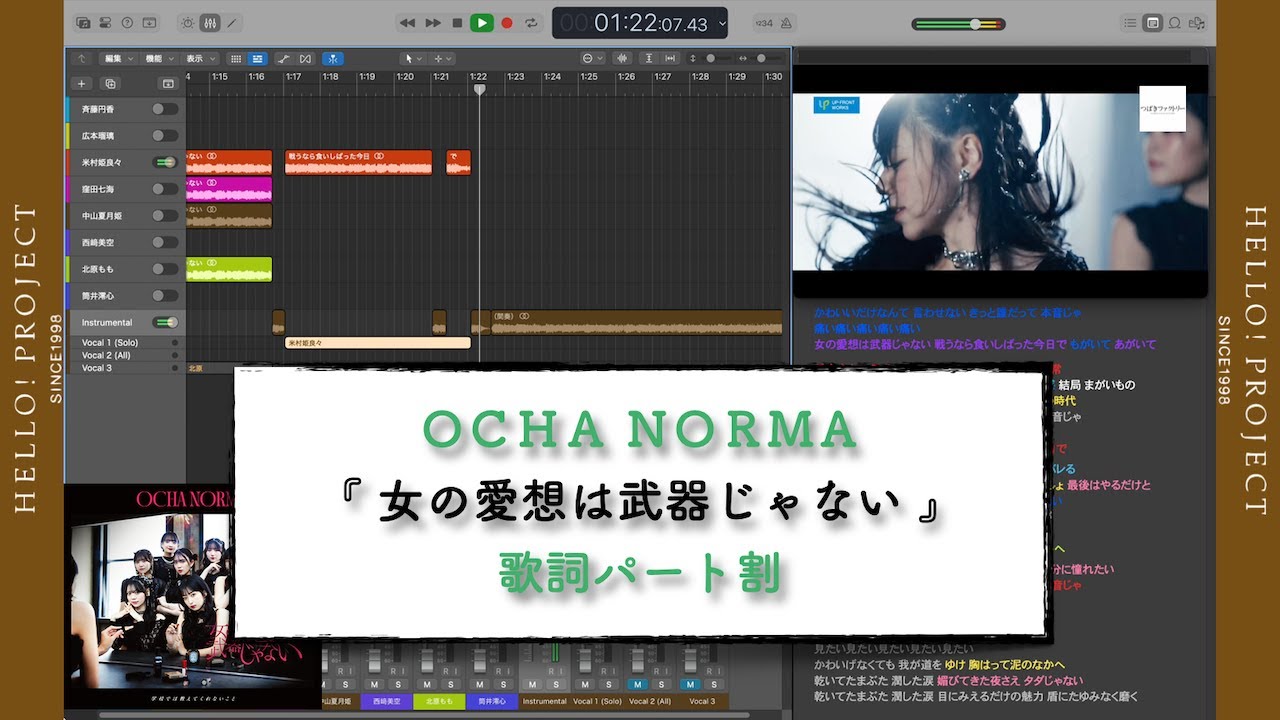Adjust the horizontal zoom slider
The height and width of the screenshot is (720, 1280).
(x=765, y=59)
